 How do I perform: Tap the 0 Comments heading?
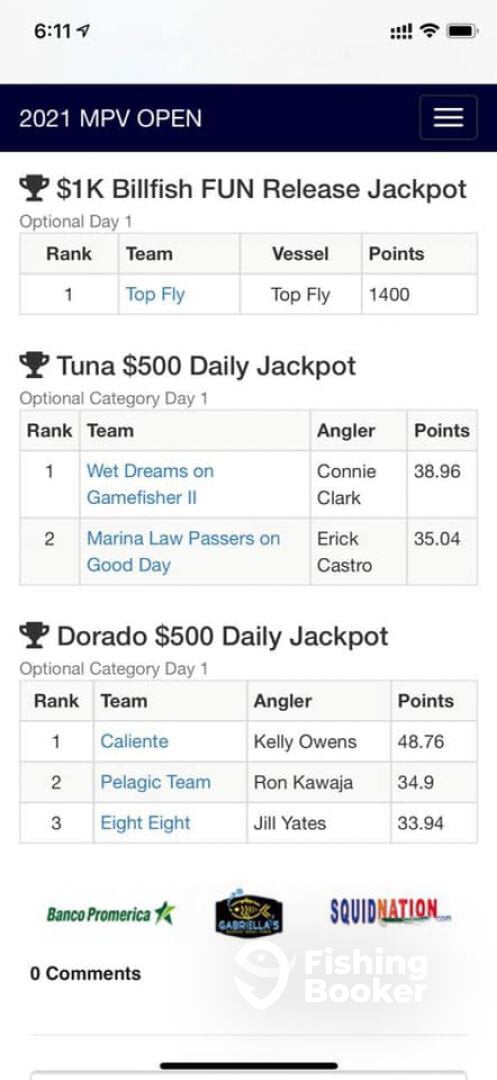click(x=85, y=973)
